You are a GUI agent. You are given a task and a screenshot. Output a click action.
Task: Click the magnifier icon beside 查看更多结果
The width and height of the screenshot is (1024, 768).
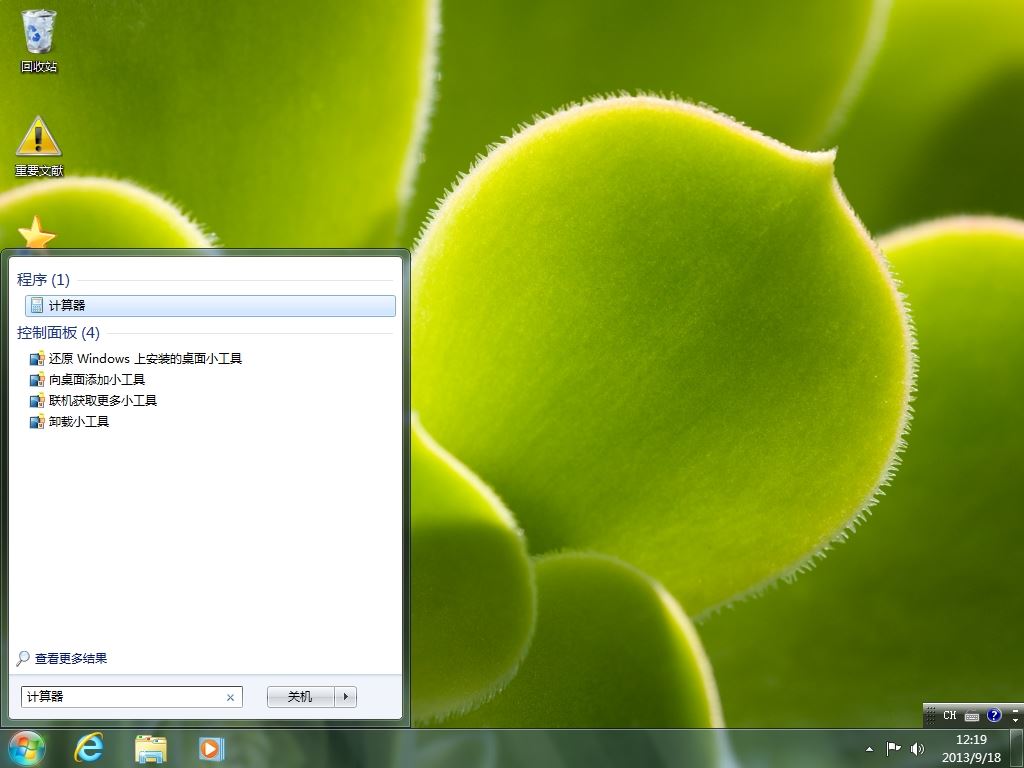click(23, 658)
